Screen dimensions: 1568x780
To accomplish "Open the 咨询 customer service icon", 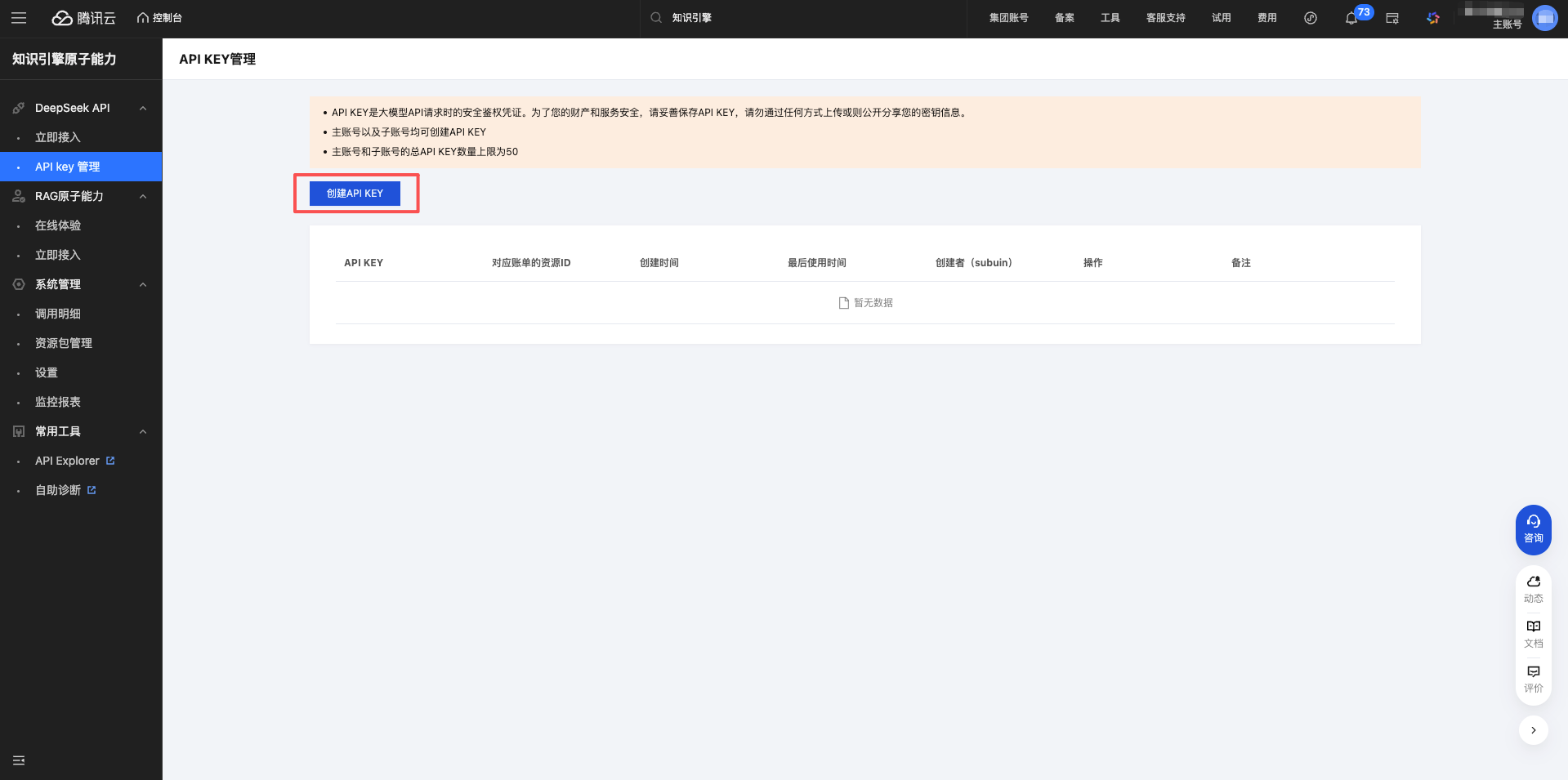I will pyautogui.click(x=1533, y=529).
